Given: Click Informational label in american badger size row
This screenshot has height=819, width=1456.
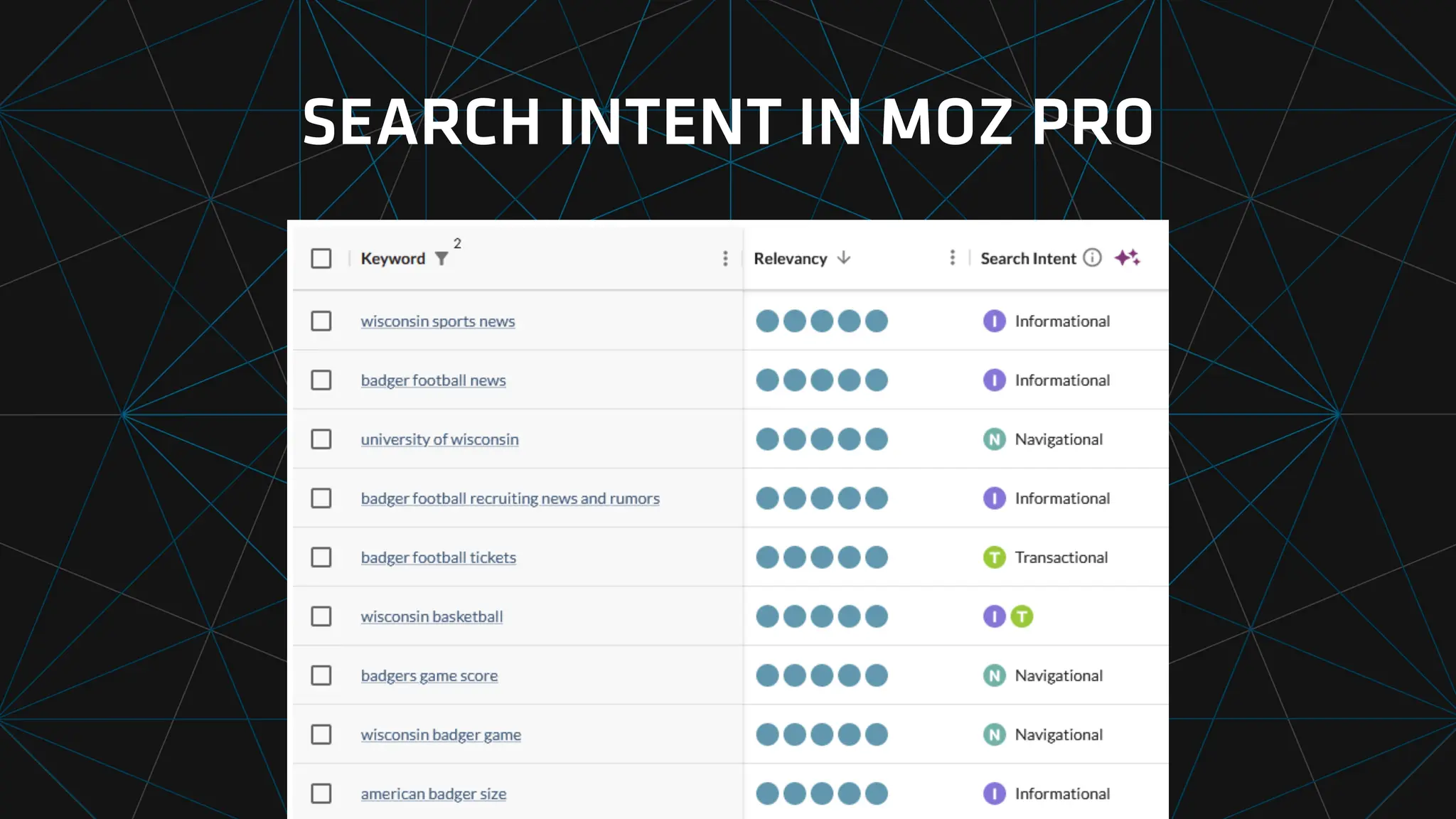Looking at the screenshot, I should 1063,793.
